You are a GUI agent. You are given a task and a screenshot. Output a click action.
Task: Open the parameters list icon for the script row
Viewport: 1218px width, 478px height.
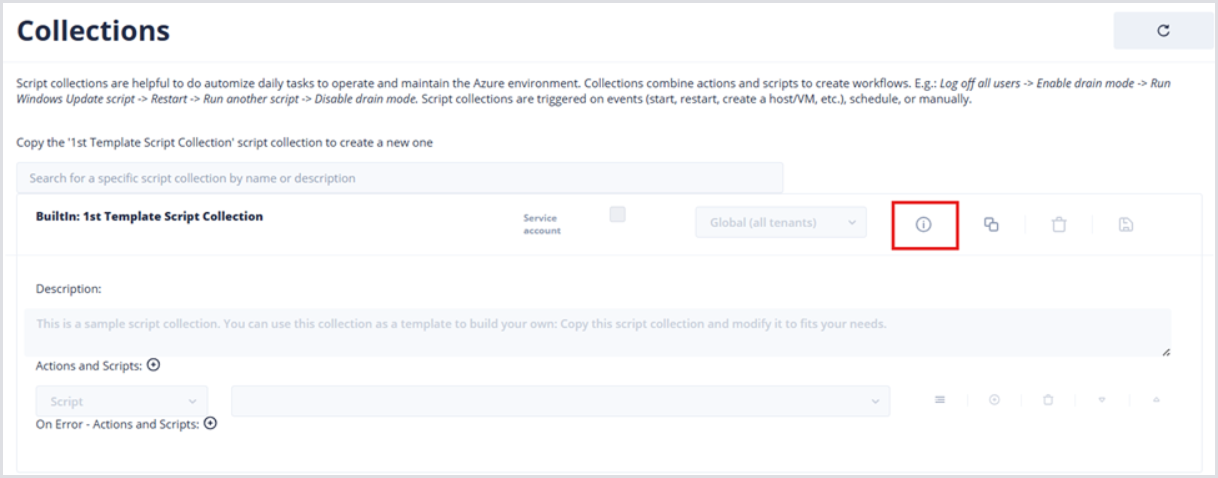coord(940,400)
